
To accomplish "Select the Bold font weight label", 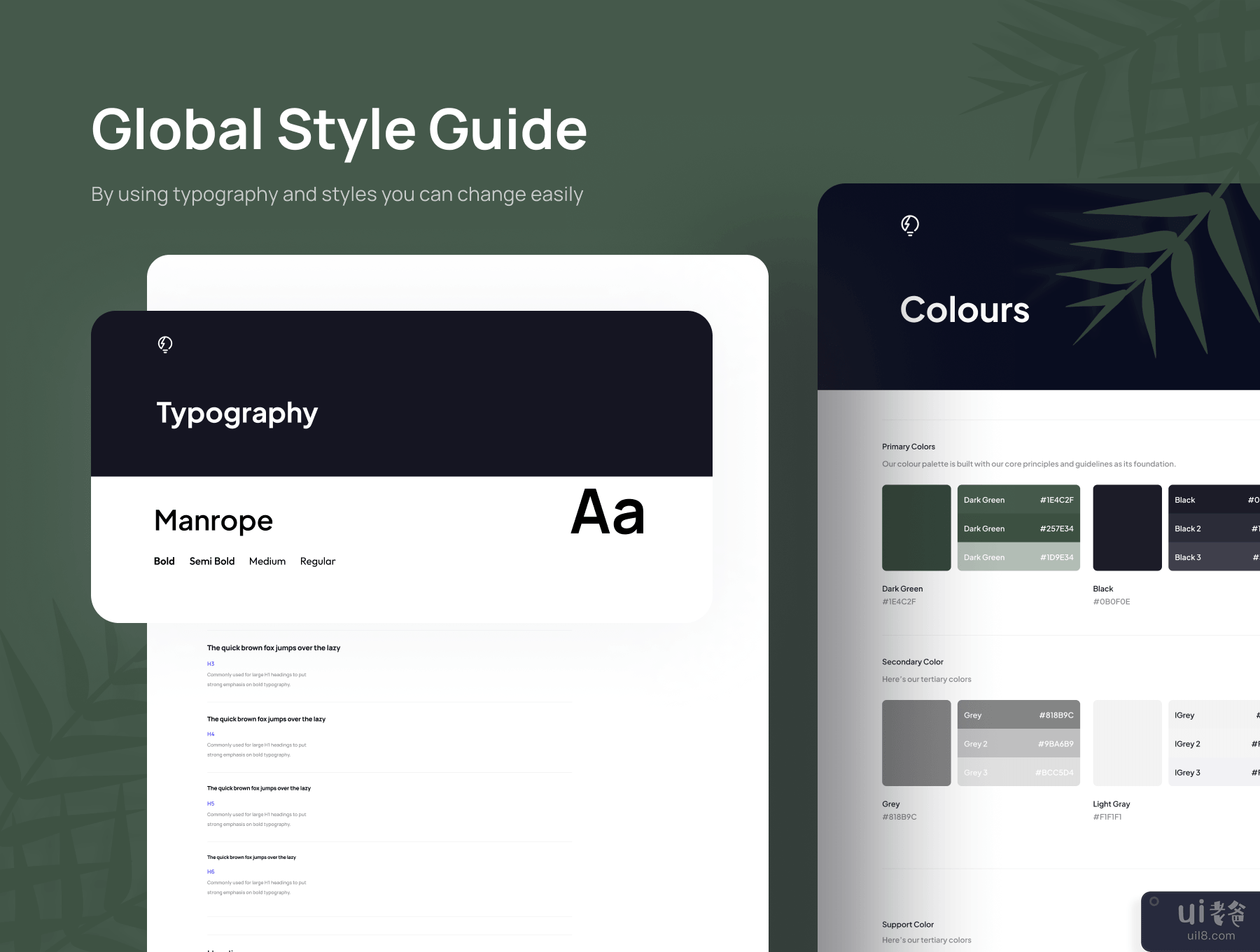I will 164,561.
